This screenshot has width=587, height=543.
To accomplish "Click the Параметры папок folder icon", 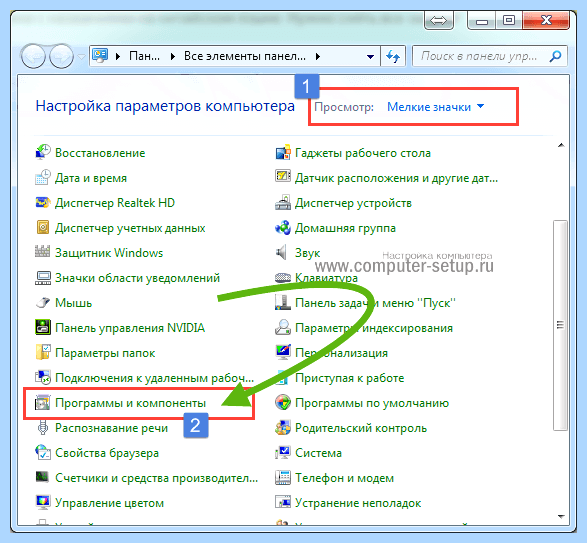I will (43, 352).
